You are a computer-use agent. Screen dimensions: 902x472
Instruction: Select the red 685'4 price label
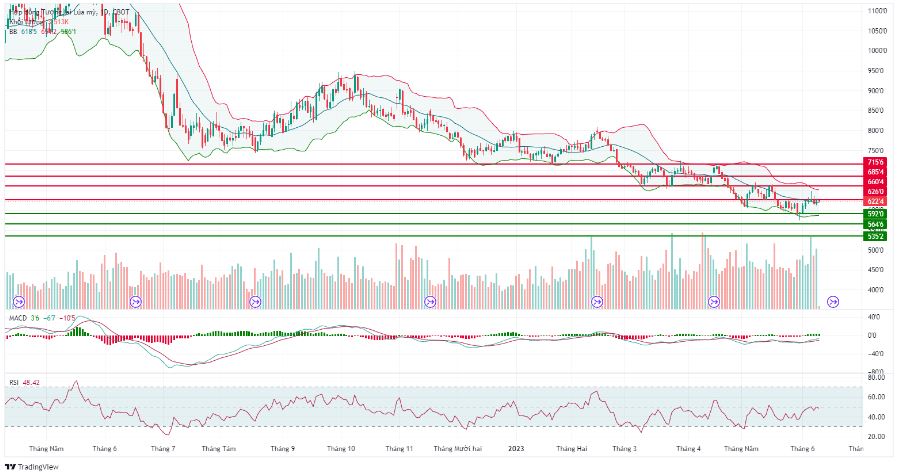click(x=875, y=172)
